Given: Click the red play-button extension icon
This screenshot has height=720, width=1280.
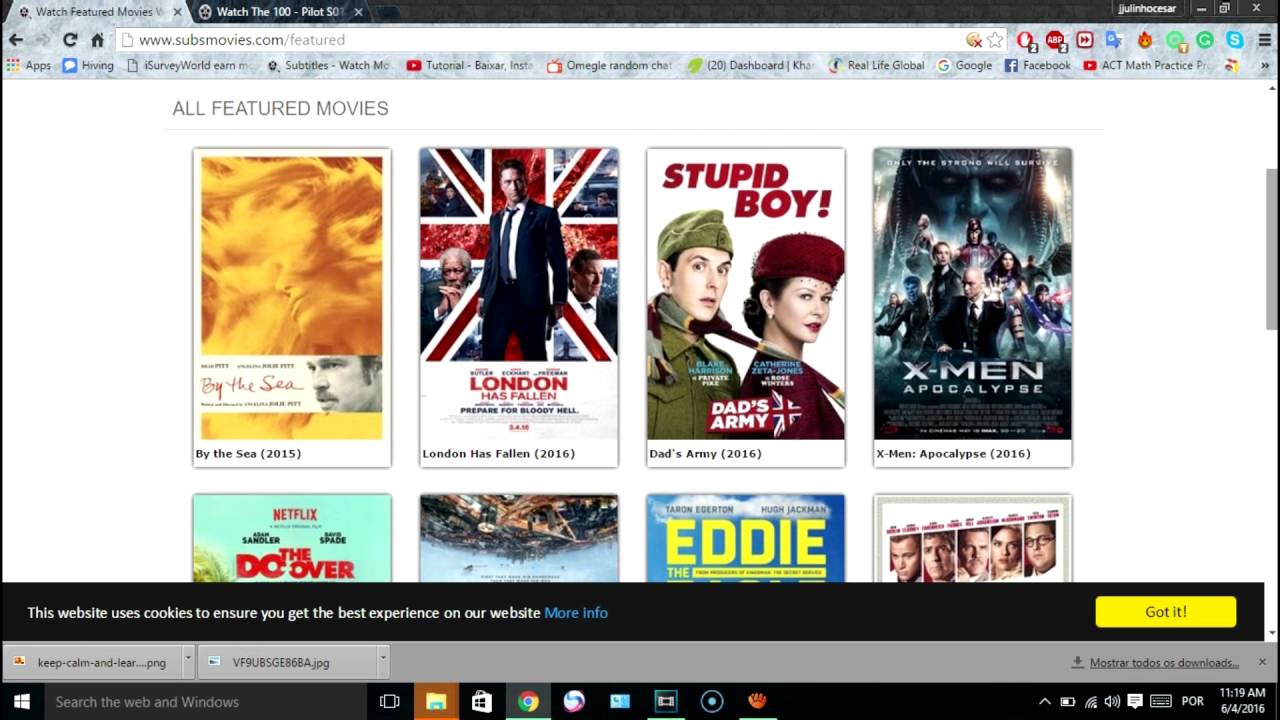Looking at the screenshot, I should click(1085, 40).
